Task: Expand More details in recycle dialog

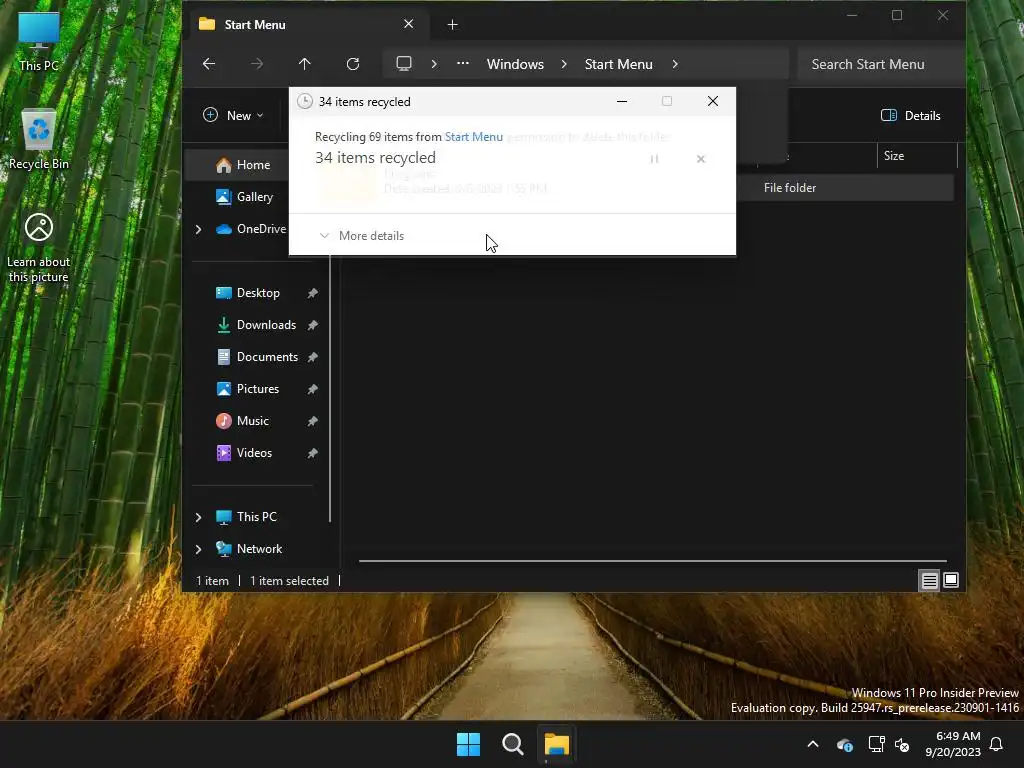Action: (x=361, y=236)
